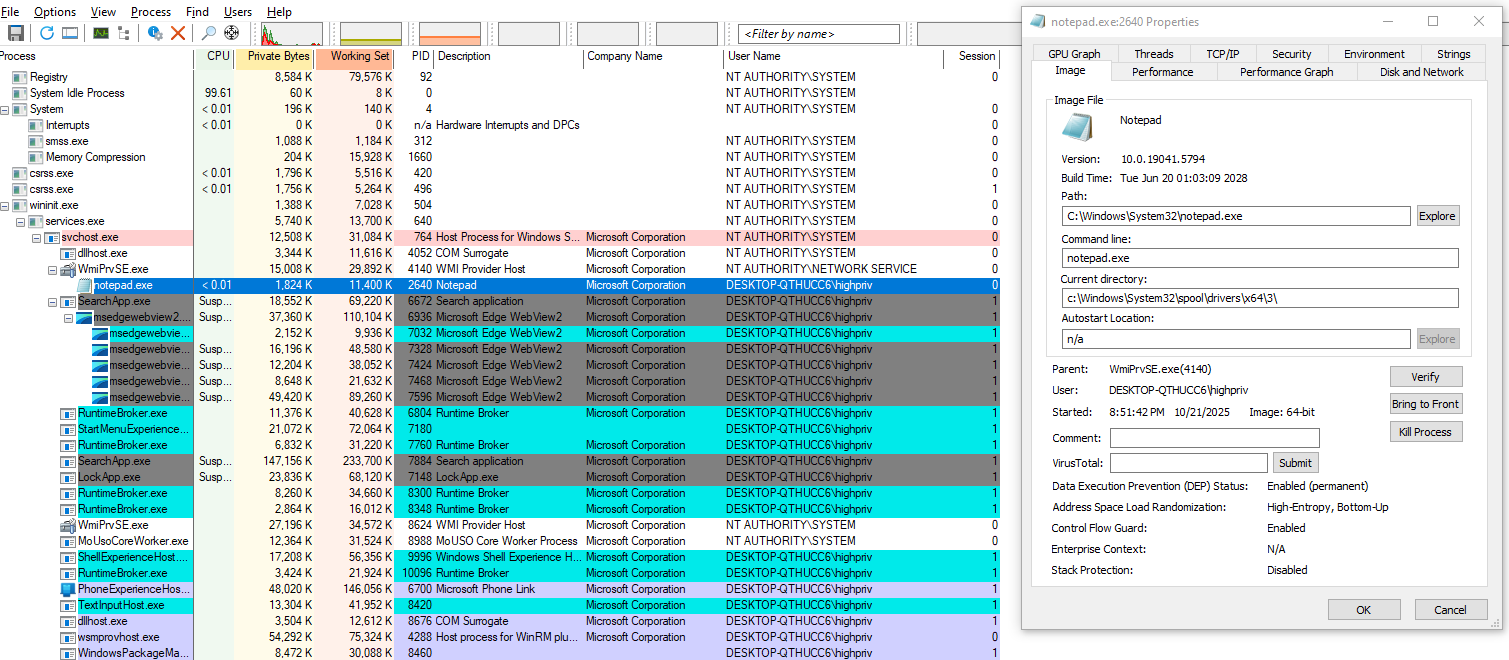Open Find Handle or DLL magnifier icon

tap(209, 33)
